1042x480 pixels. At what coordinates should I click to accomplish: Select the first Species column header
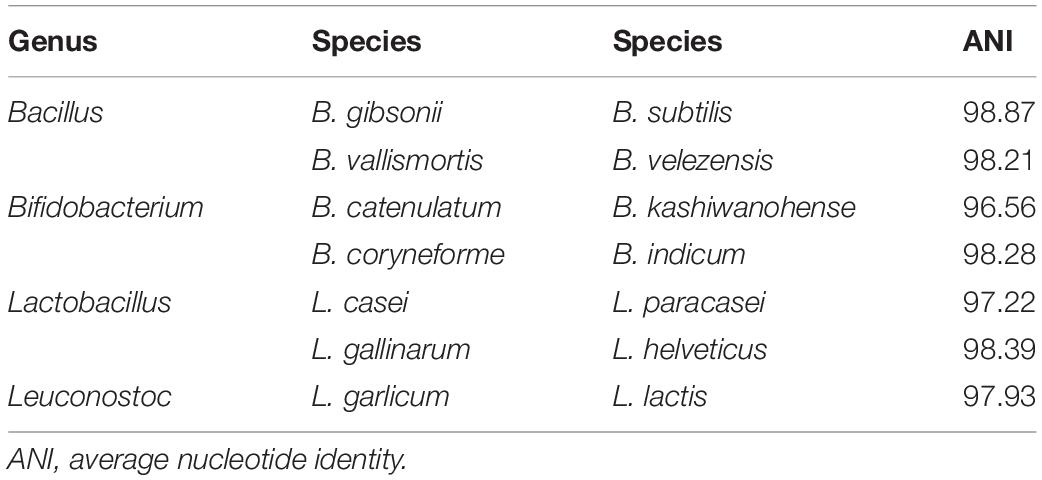click(x=366, y=43)
